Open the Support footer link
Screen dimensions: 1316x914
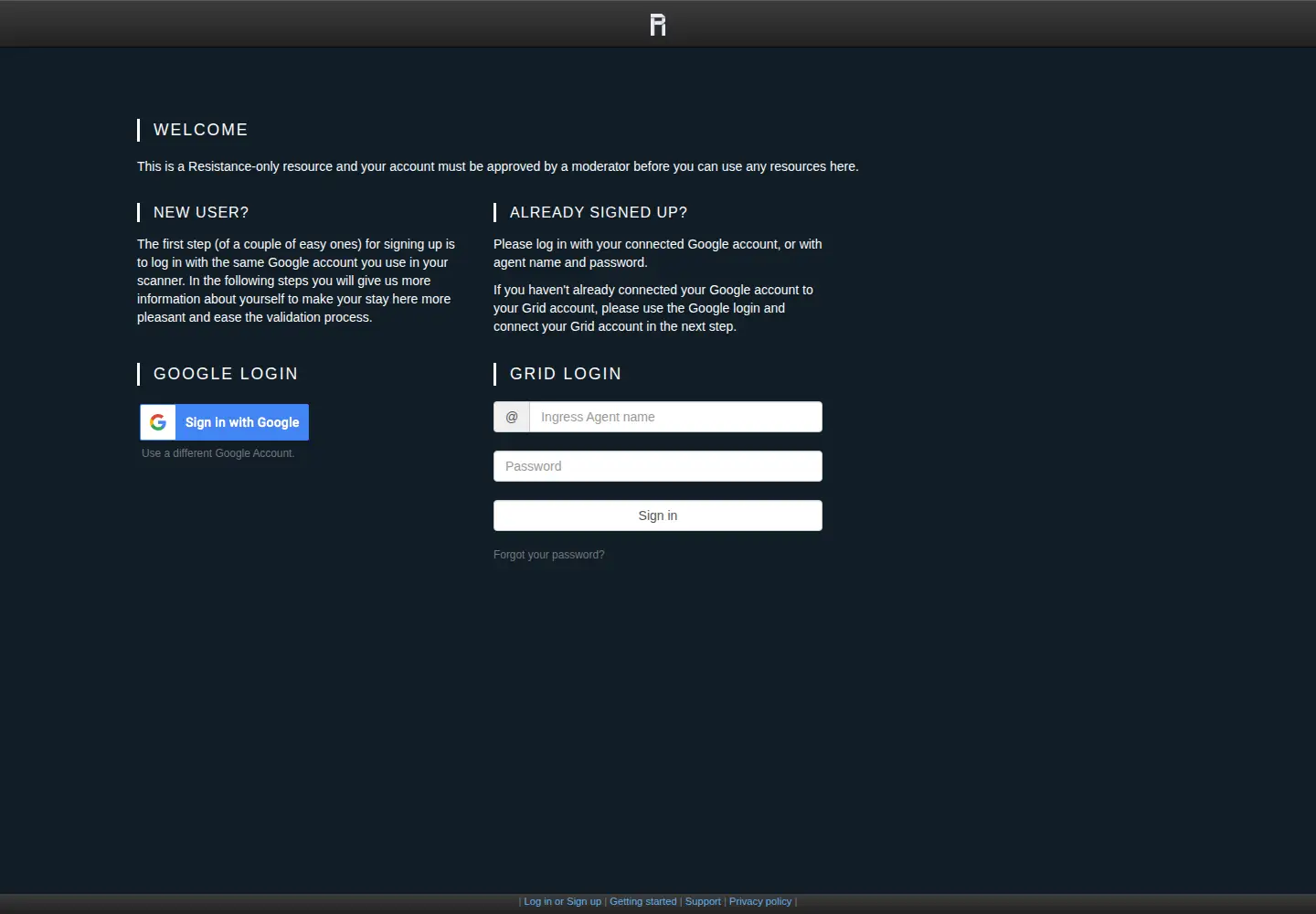click(703, 901)
